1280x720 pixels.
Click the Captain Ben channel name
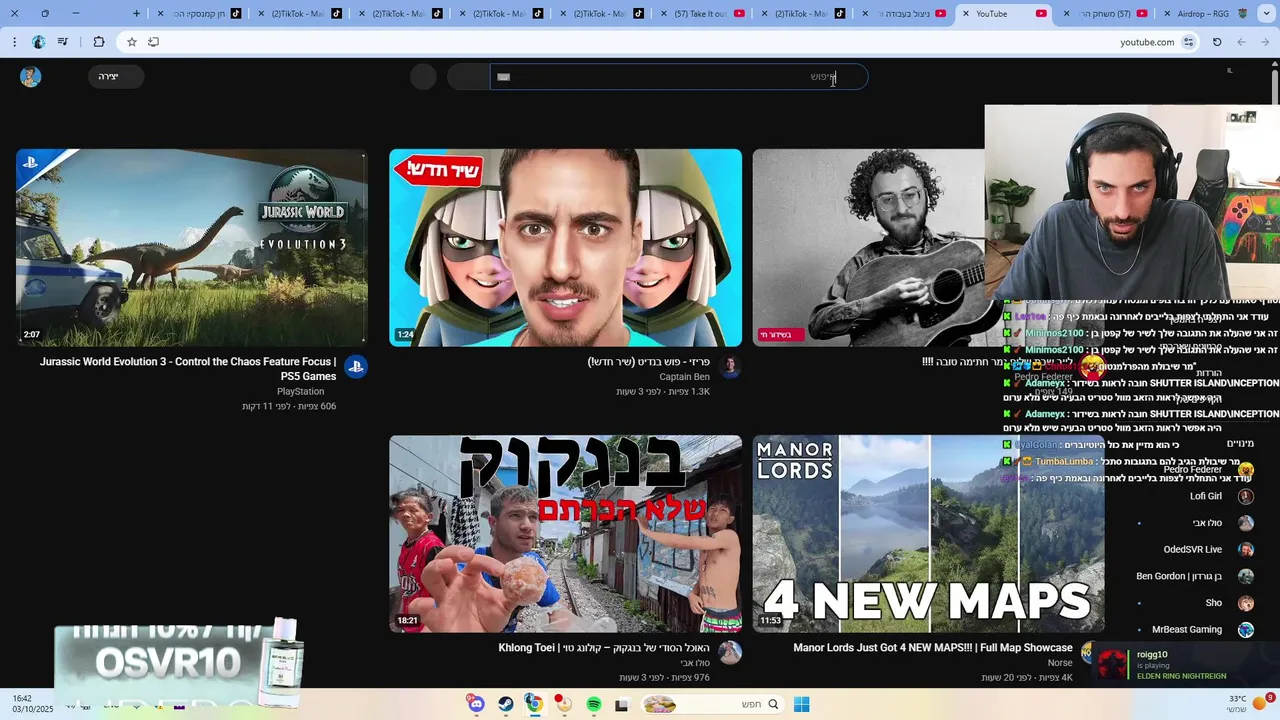pyautogui.click(x=685, y=377)
